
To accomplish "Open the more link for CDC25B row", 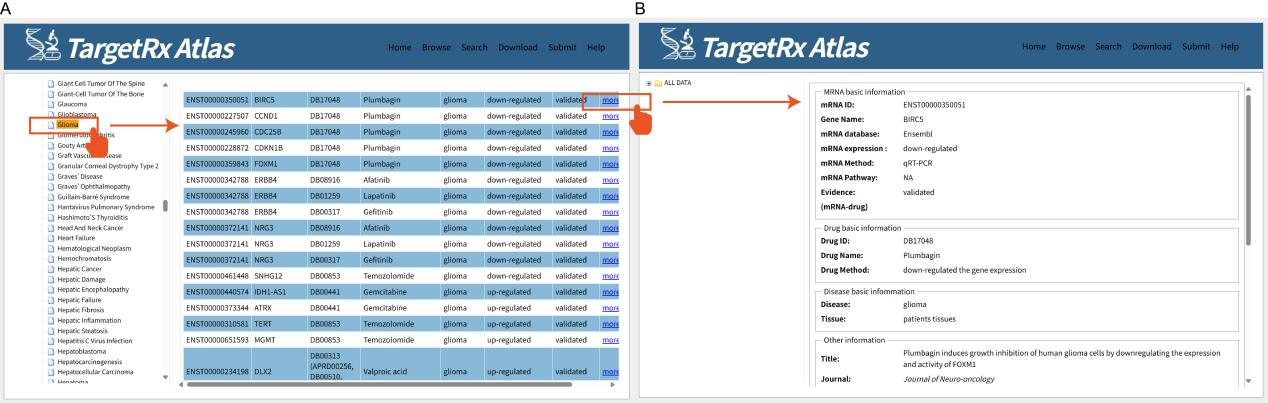I will 610,131.
